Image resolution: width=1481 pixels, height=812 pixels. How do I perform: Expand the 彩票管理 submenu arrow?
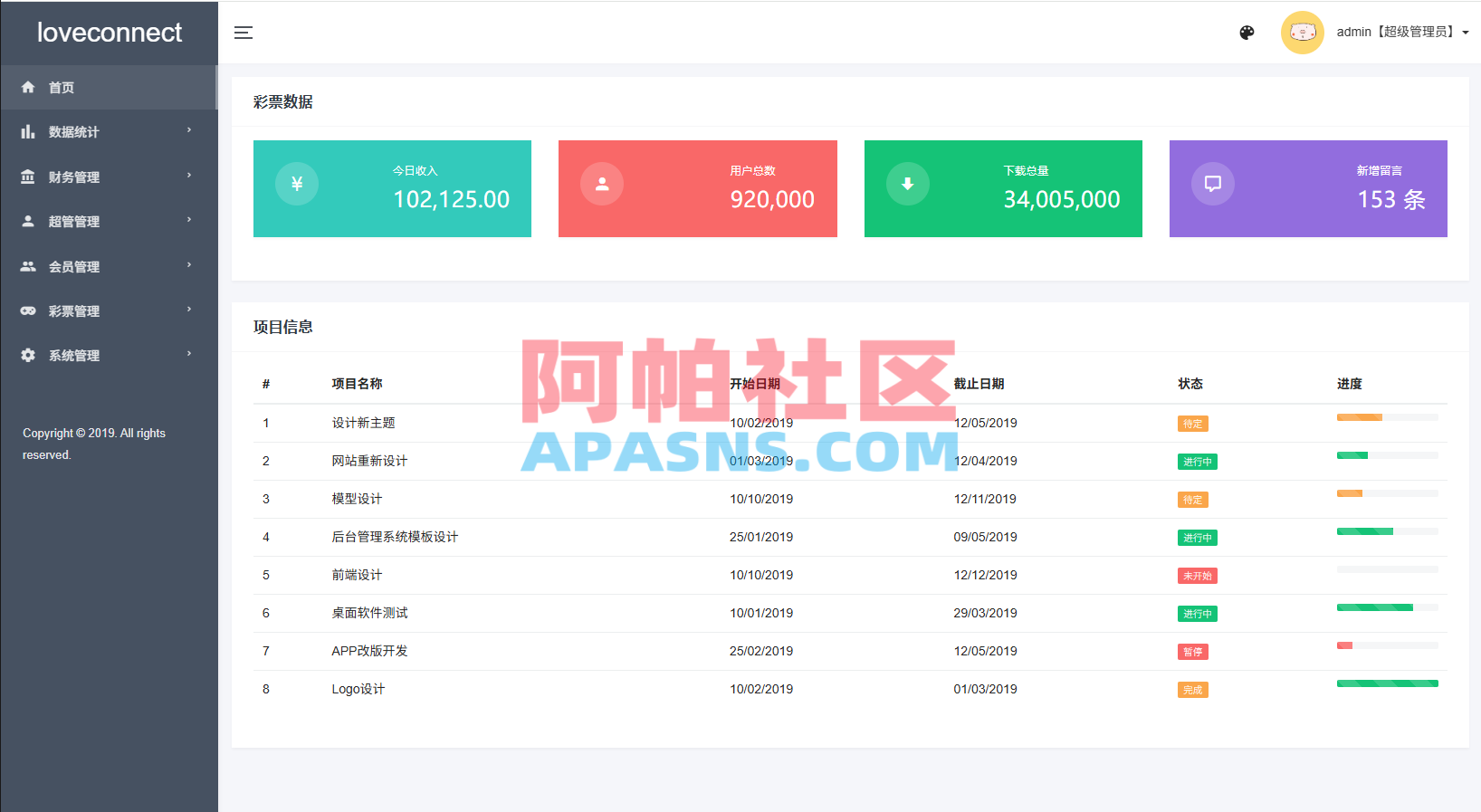pos(189,310)
